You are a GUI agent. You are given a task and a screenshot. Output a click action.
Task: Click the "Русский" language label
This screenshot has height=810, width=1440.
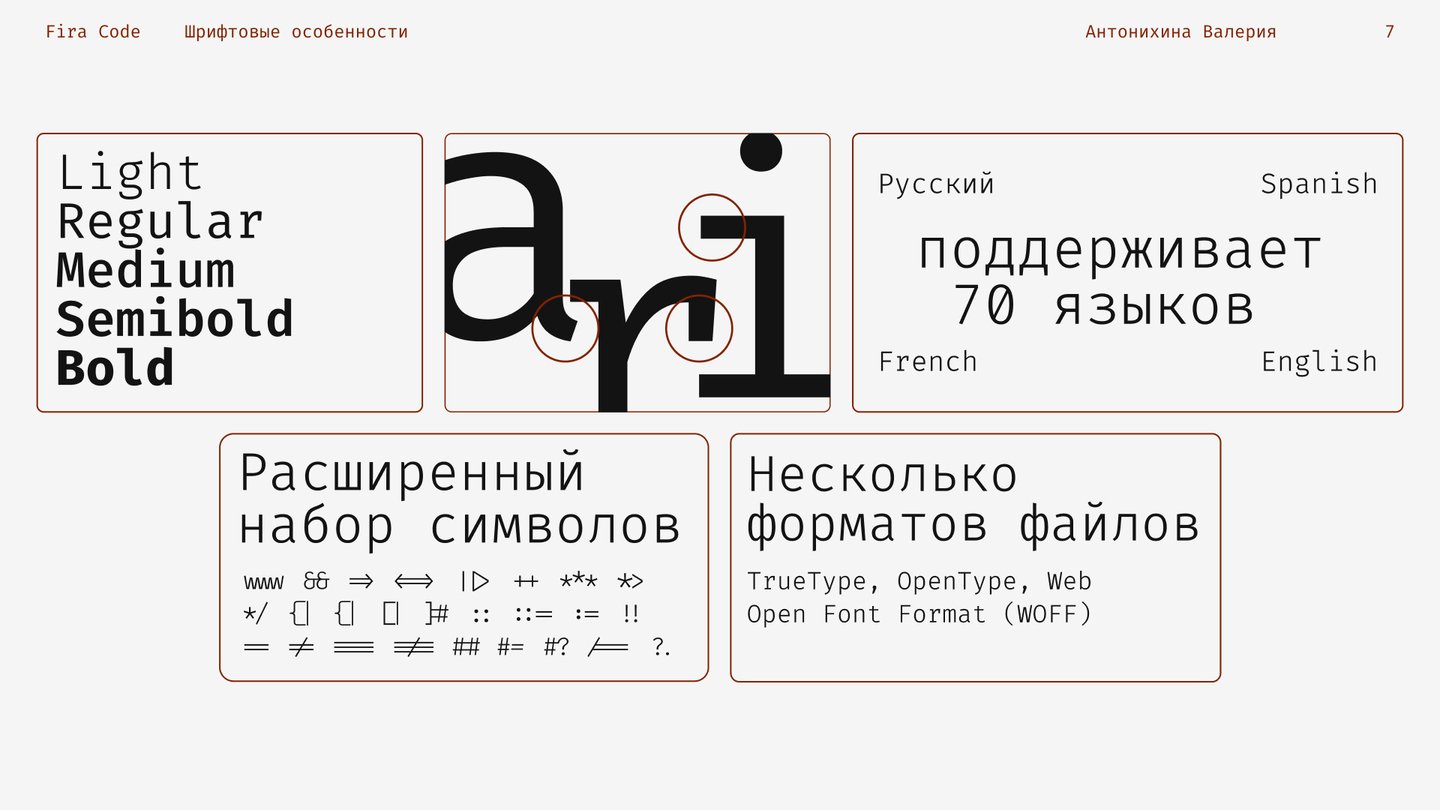click(x=936, y=185)
